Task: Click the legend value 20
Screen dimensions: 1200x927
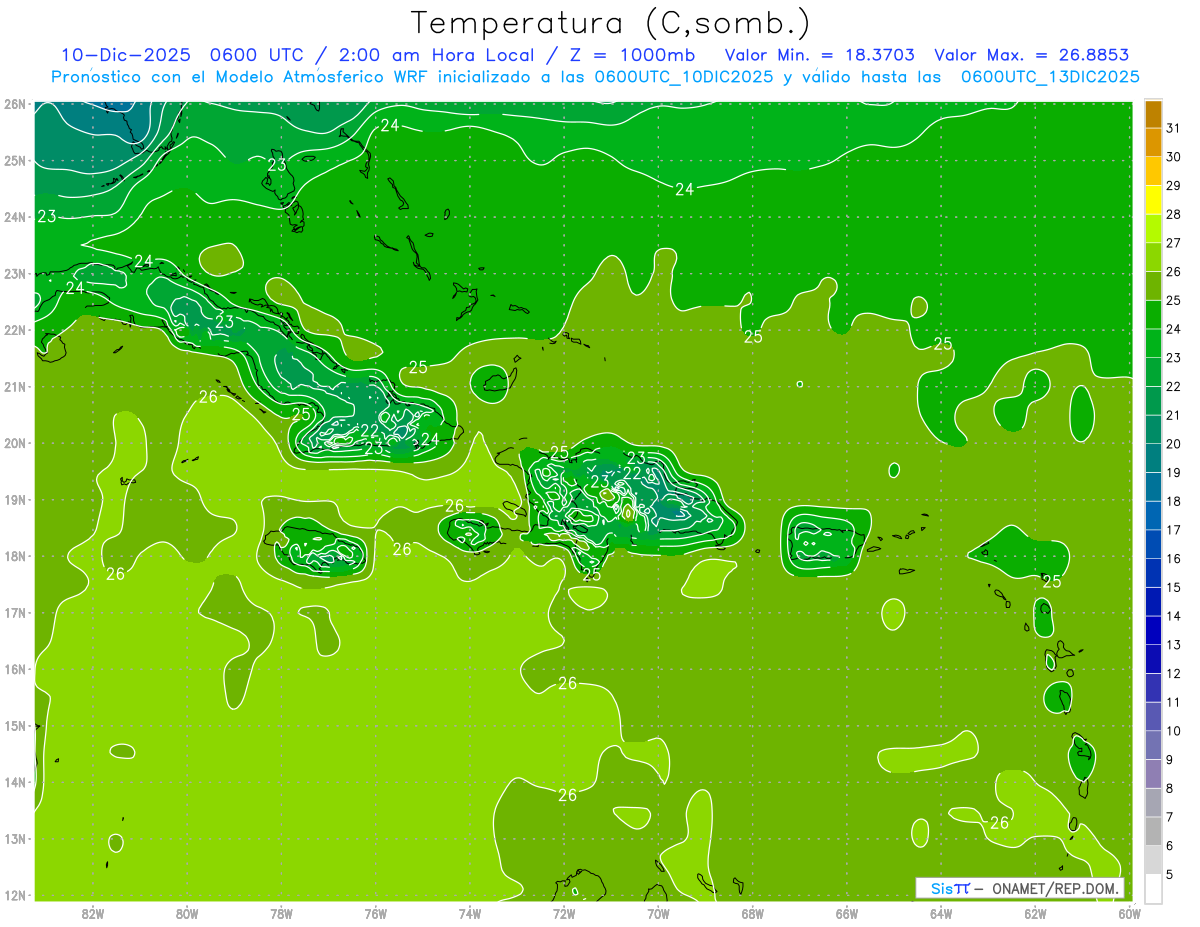Action: coord(1173,444)
